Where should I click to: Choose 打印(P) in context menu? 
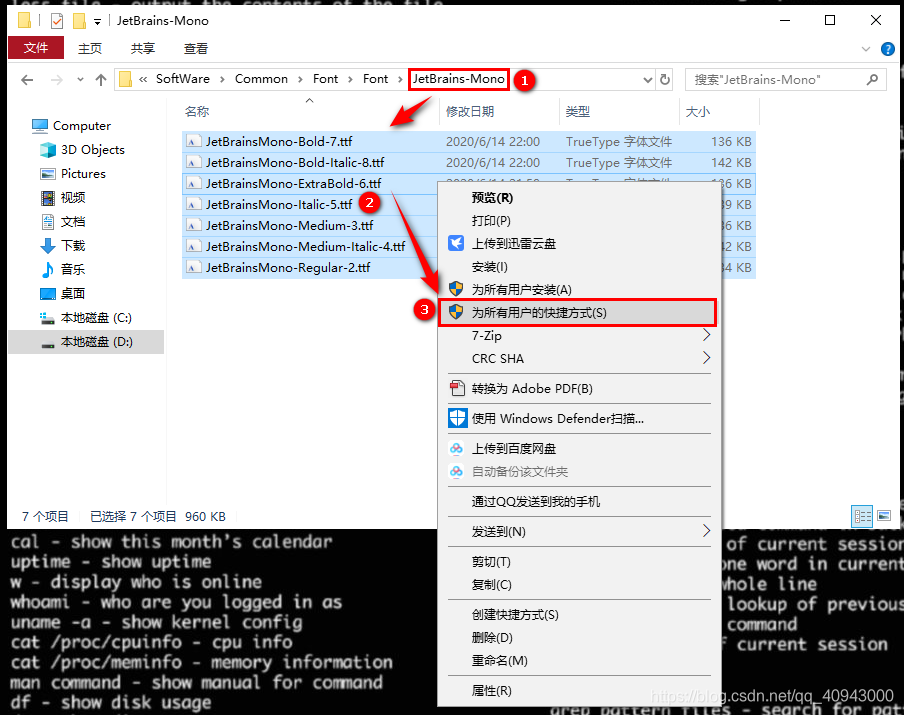tap(579, 221)
